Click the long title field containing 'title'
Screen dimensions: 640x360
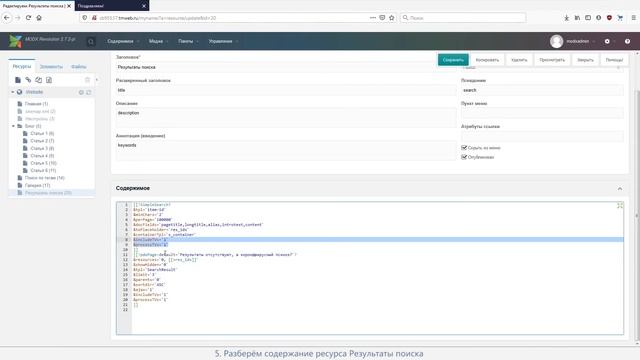(x=286, y=90)
